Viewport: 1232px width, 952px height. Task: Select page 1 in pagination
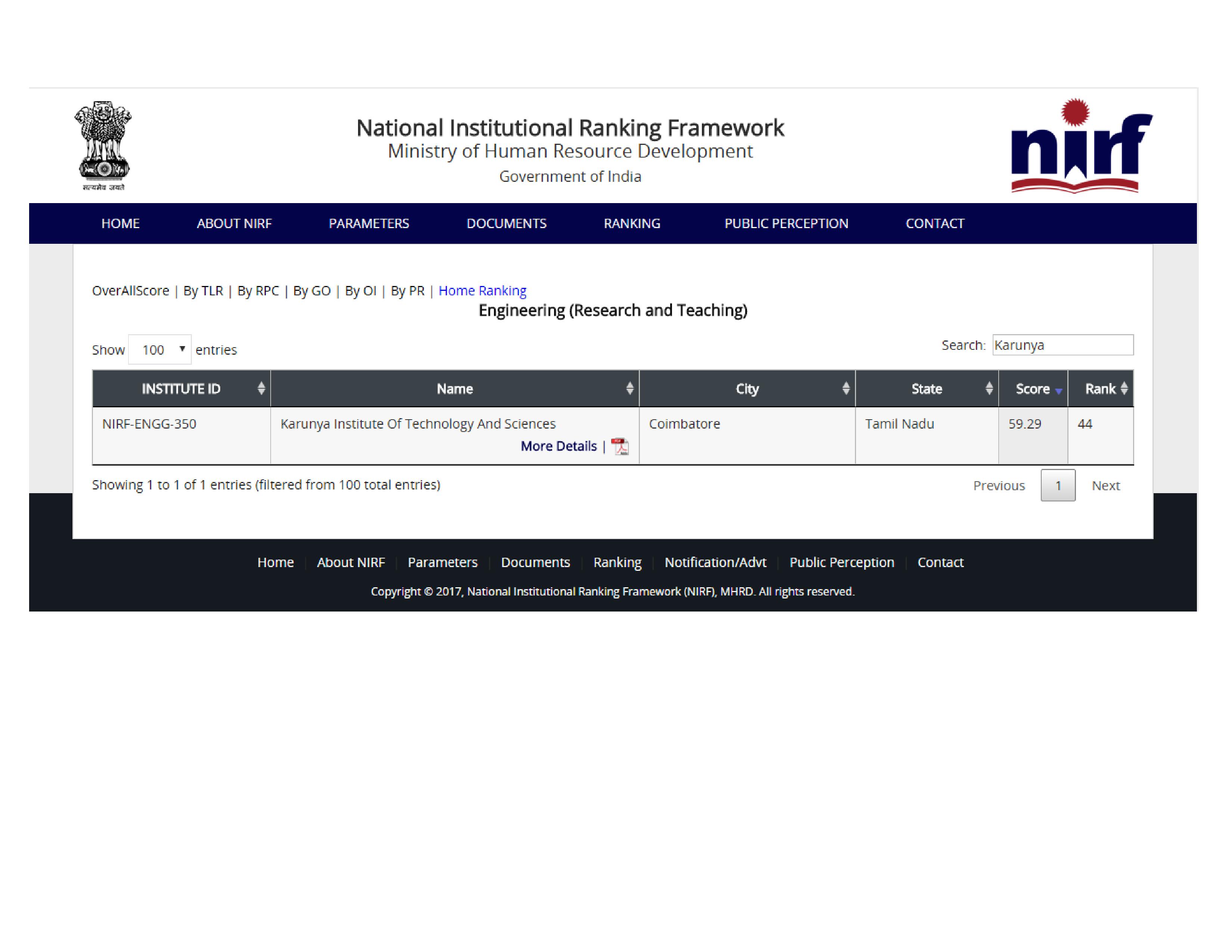pos(1058,485)
